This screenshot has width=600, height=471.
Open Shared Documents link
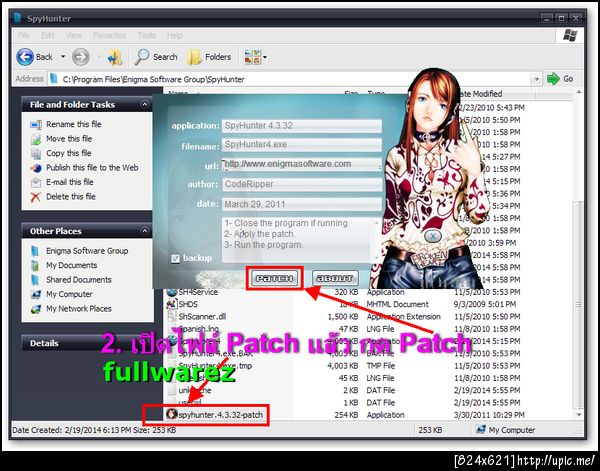pyautogui.click(x=78, y=280)
